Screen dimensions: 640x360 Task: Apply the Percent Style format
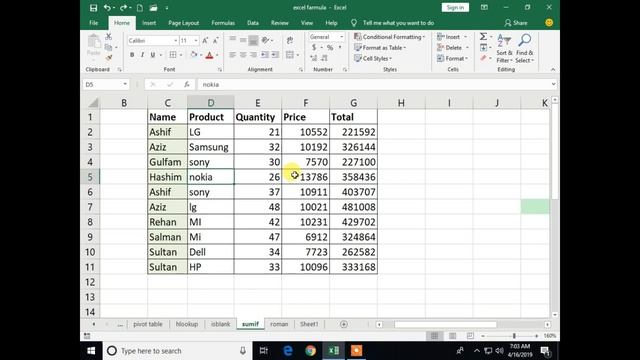[330, 48]
